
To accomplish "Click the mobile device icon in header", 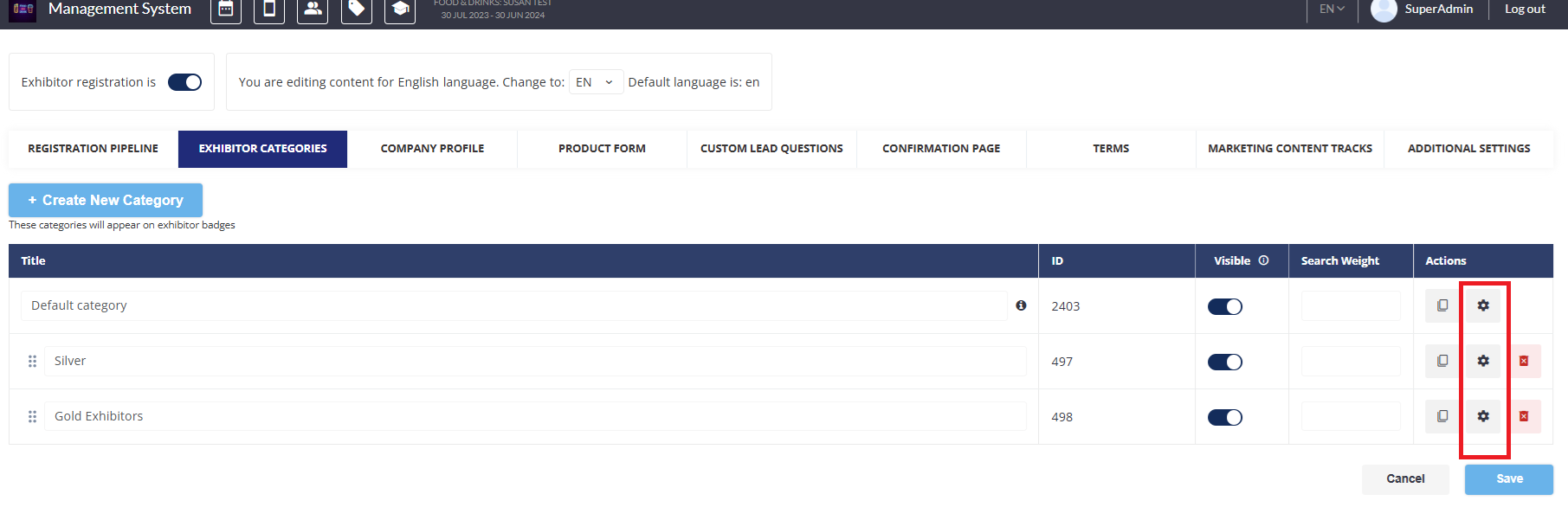I will coord(269,10).
